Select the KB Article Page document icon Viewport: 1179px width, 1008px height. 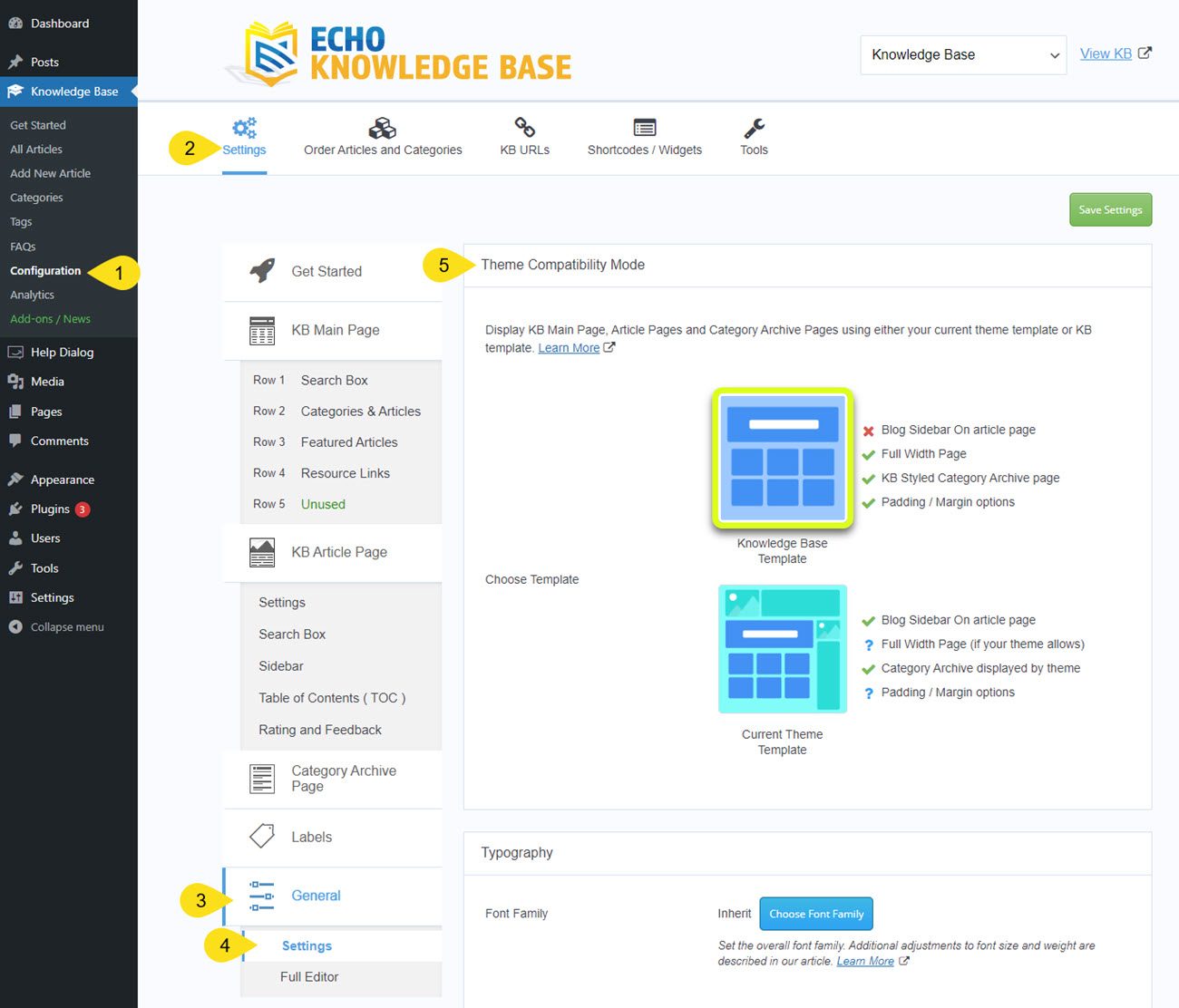261,552
